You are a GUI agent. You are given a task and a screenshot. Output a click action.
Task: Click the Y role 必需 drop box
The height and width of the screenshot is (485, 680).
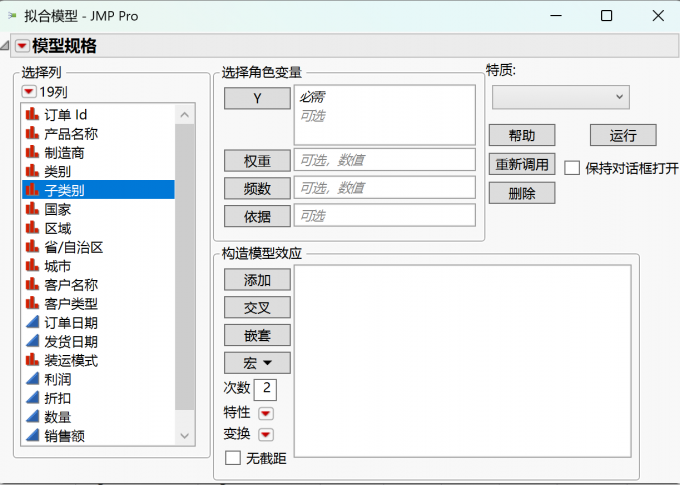385,115
